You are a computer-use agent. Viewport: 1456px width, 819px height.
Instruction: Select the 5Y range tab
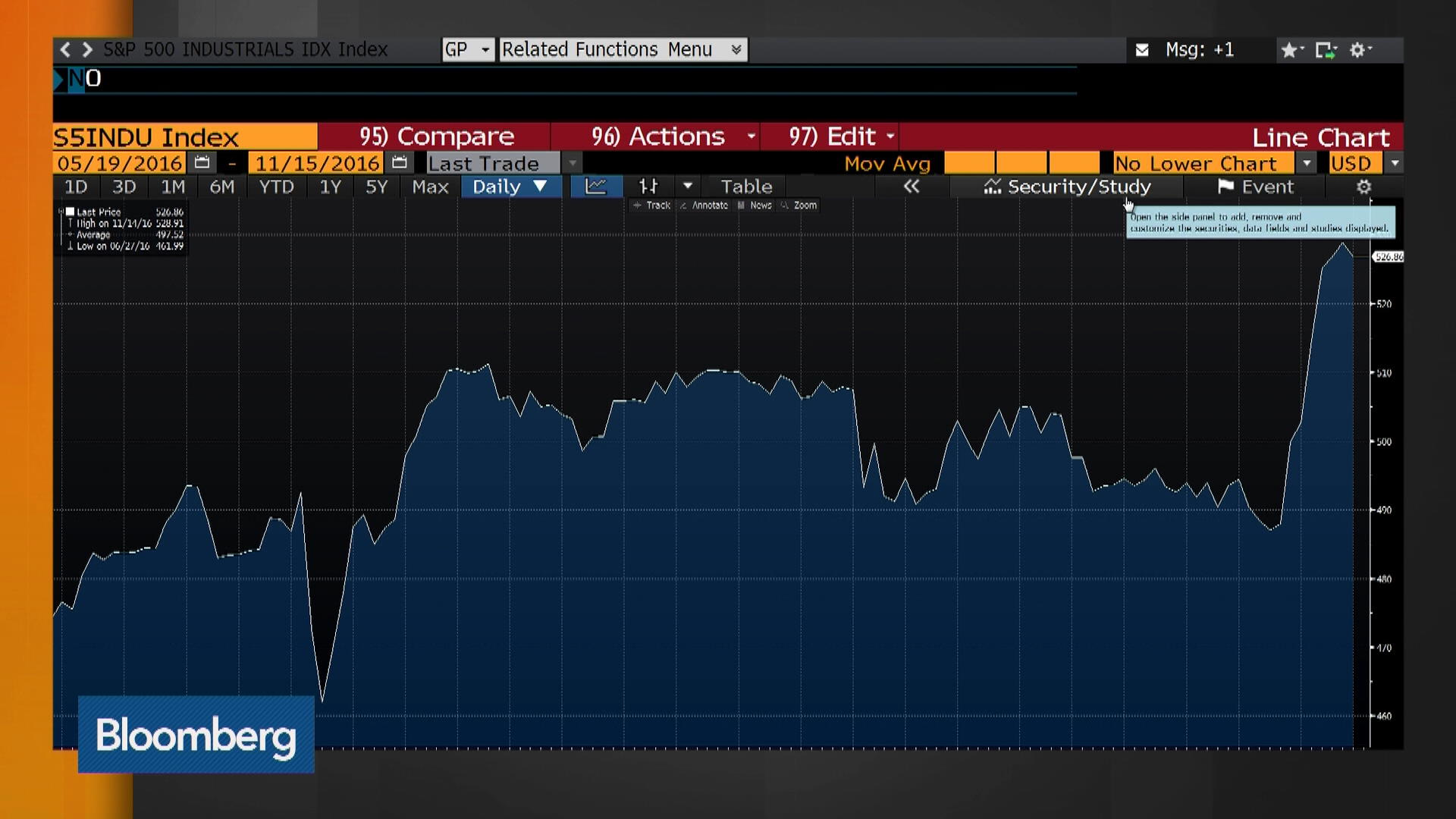tap(377, 187)
